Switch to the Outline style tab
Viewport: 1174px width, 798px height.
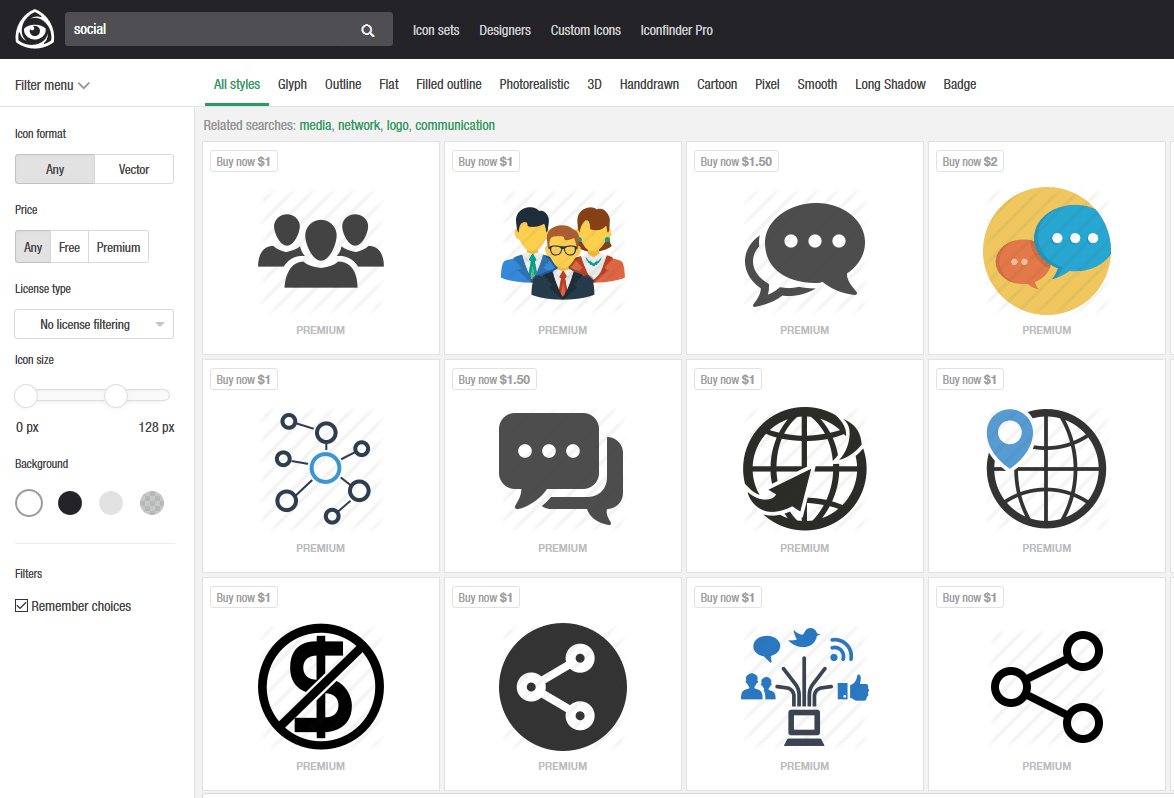(x=343, y=84)
